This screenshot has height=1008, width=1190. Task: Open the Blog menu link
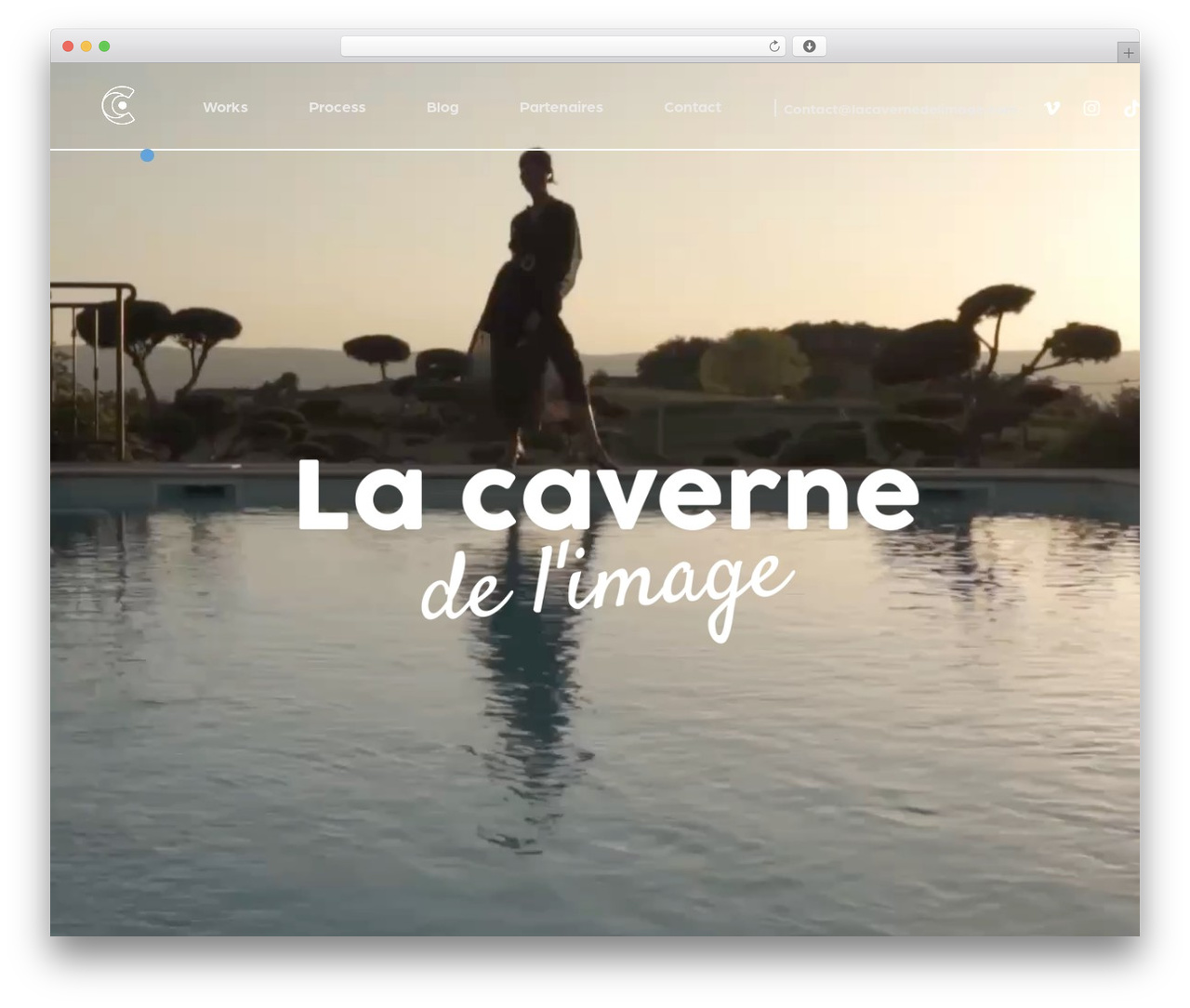tap(443, 107)
